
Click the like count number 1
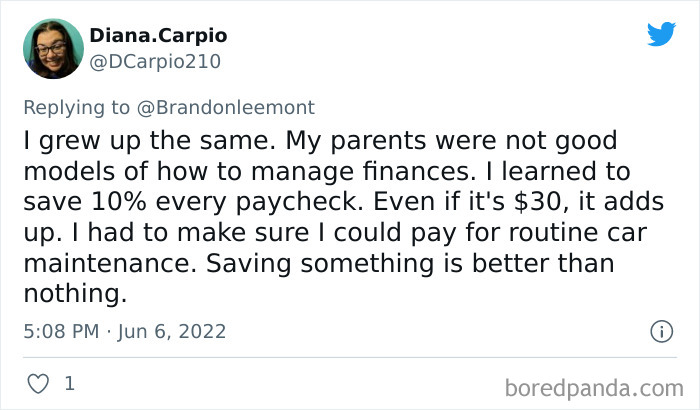[x=68, y=383]
